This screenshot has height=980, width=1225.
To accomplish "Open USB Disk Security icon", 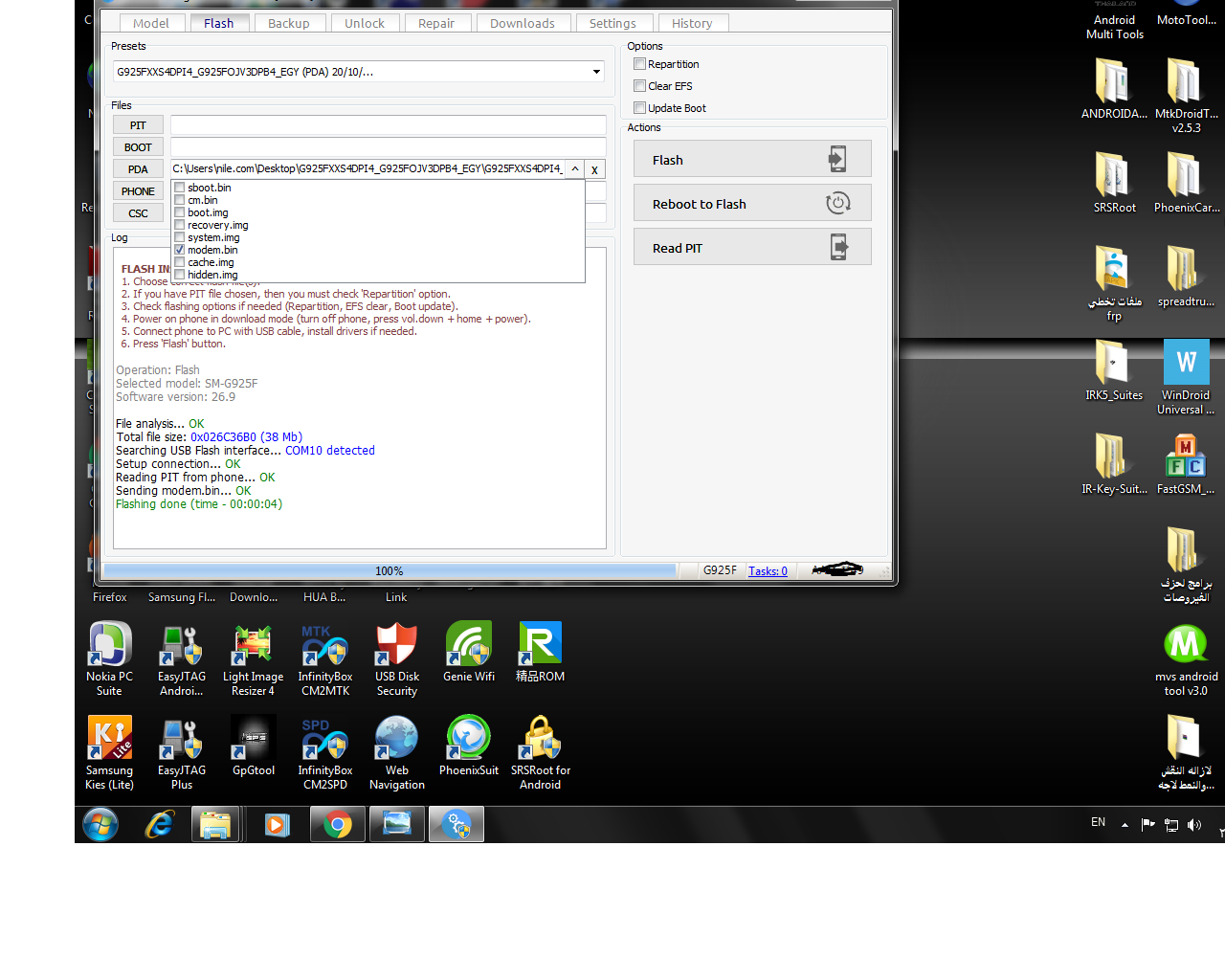I will (397, 657).
